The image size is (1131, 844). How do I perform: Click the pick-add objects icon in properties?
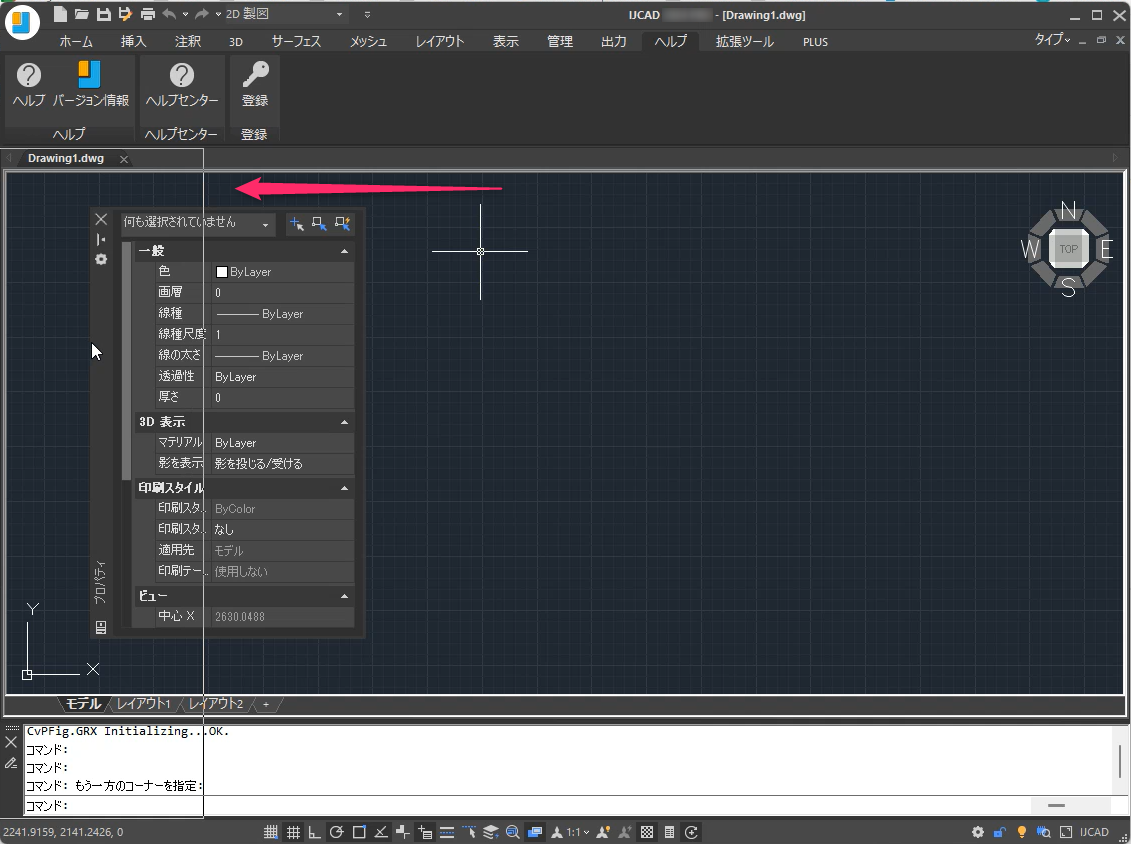(x=296, y=224)
